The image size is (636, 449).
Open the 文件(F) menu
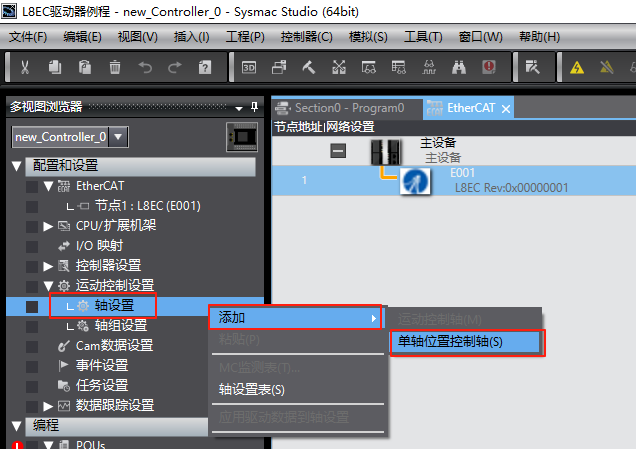pyautogui.click(x=28, y=37)
